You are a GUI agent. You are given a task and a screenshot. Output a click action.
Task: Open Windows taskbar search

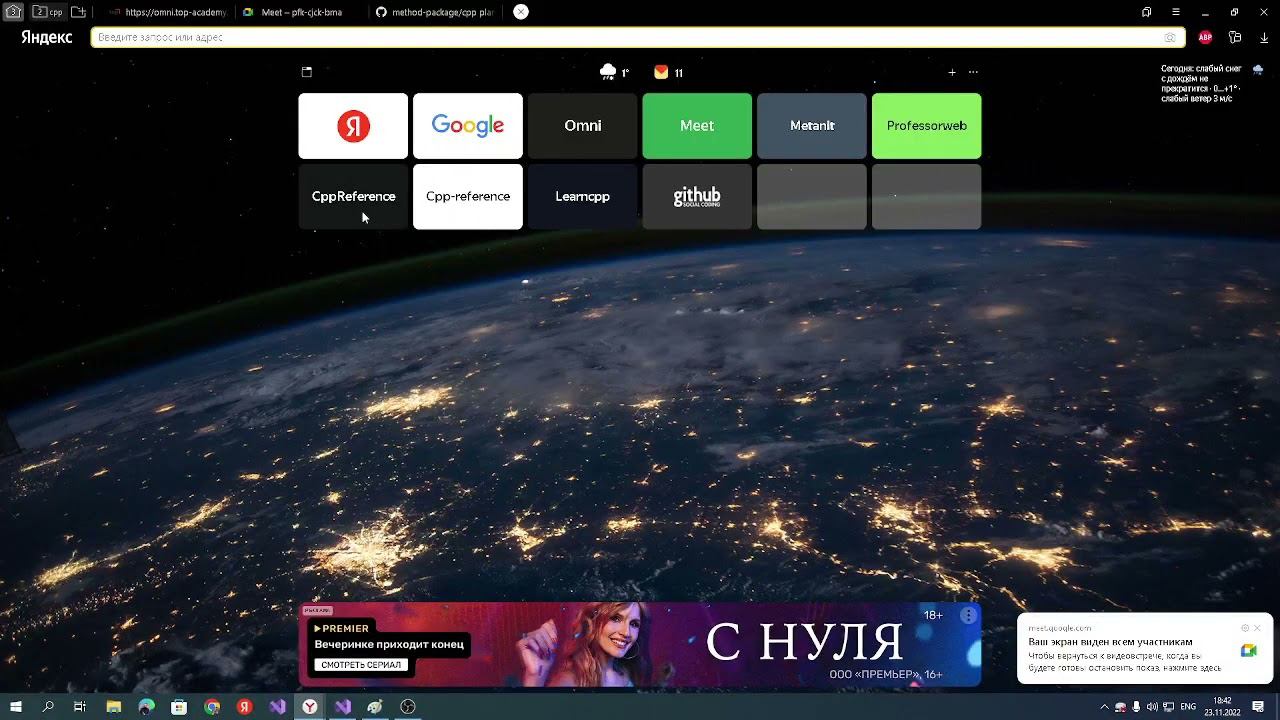48,707
